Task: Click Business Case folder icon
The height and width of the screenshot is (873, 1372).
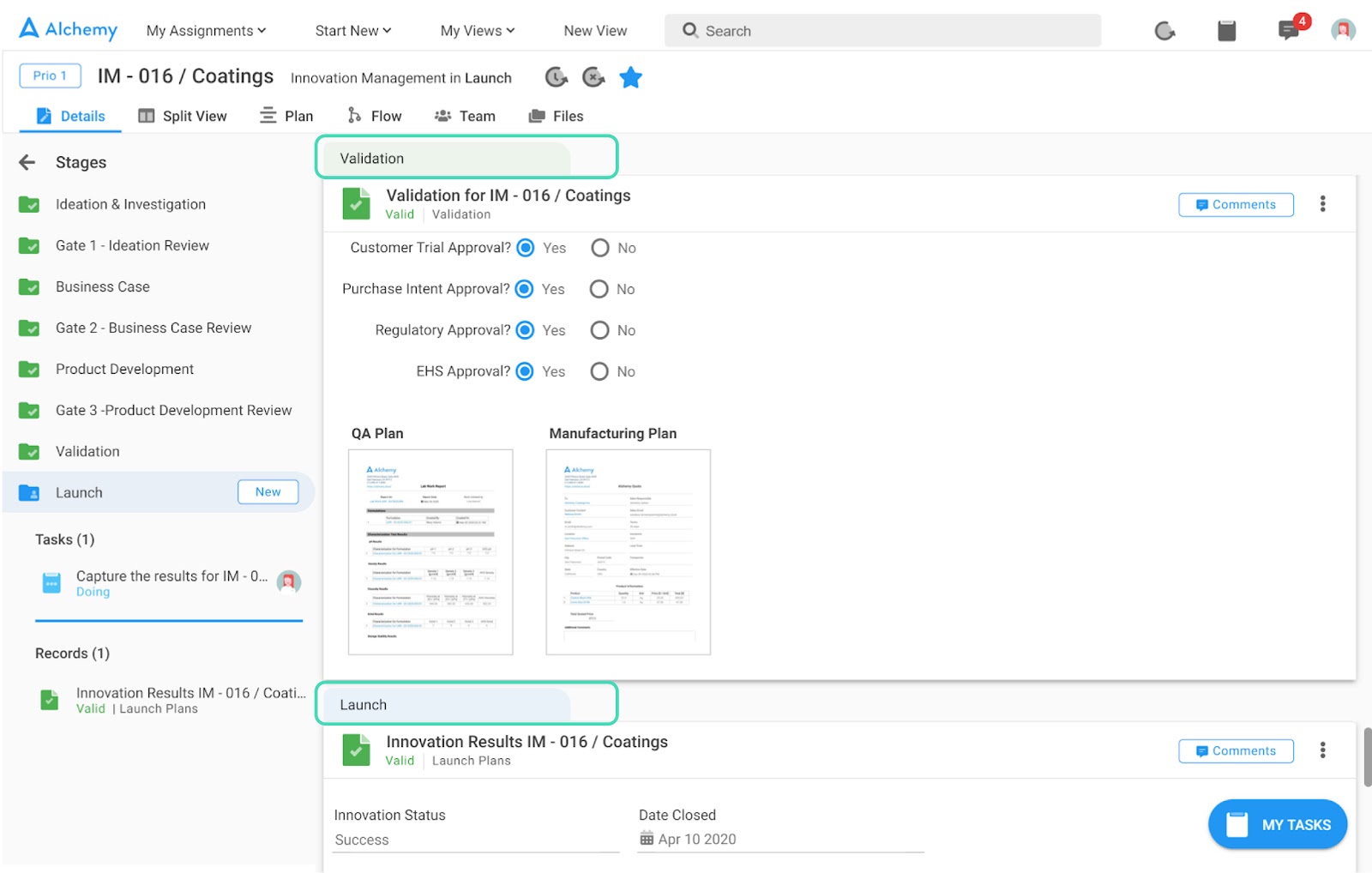Action: click(29, 286)
